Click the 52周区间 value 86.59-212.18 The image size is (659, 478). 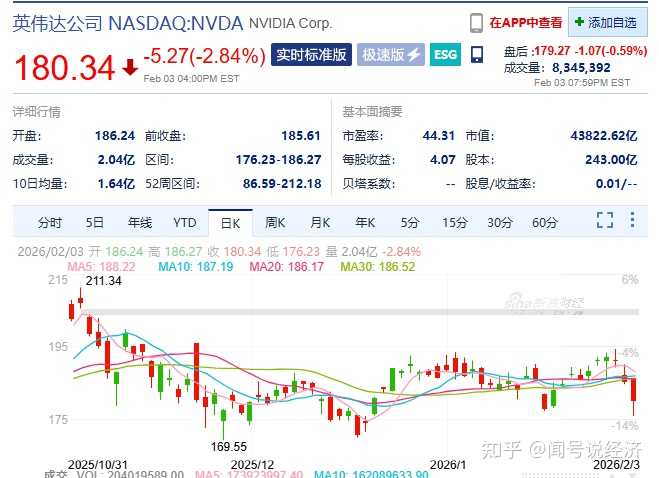[x=282, y=184]
